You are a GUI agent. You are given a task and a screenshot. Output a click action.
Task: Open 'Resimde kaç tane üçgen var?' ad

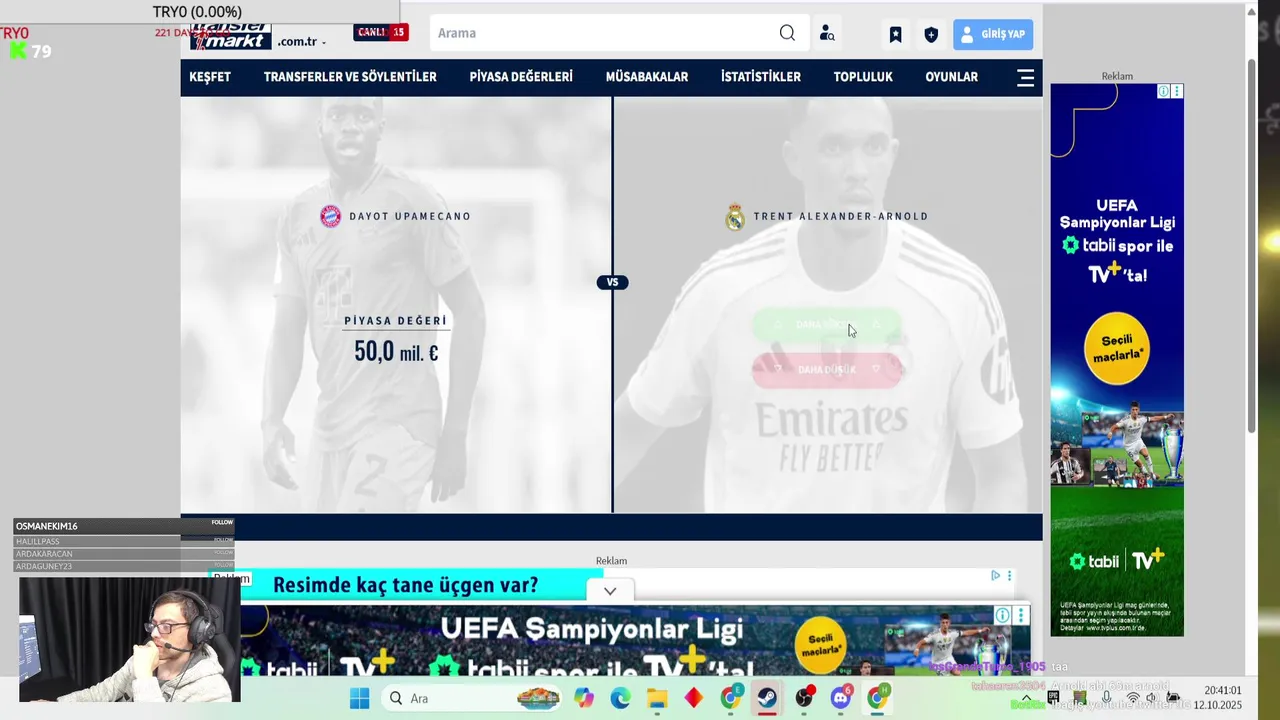[x=405, y=585]
